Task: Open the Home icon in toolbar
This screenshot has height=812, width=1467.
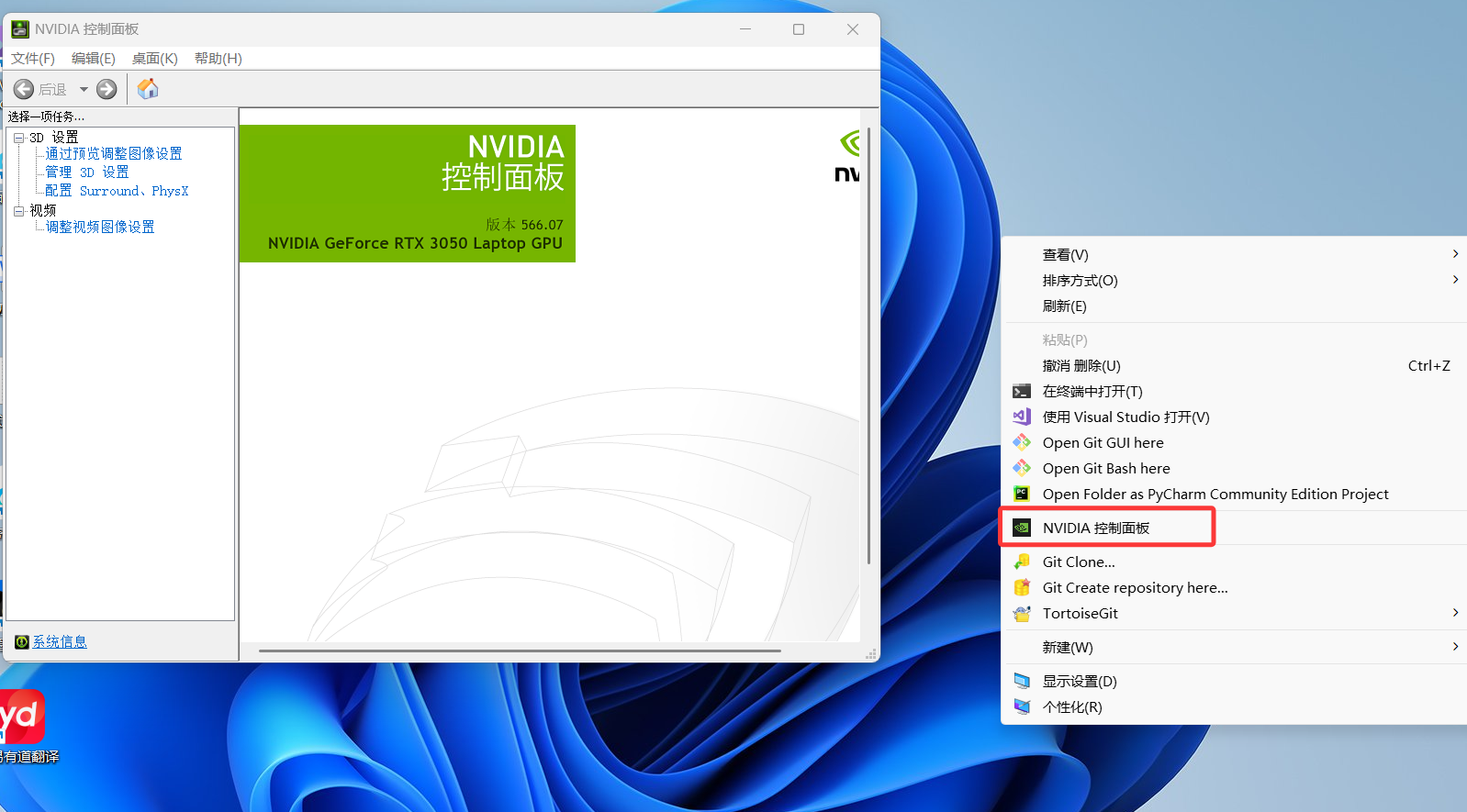Action: [x=148, y=89]
